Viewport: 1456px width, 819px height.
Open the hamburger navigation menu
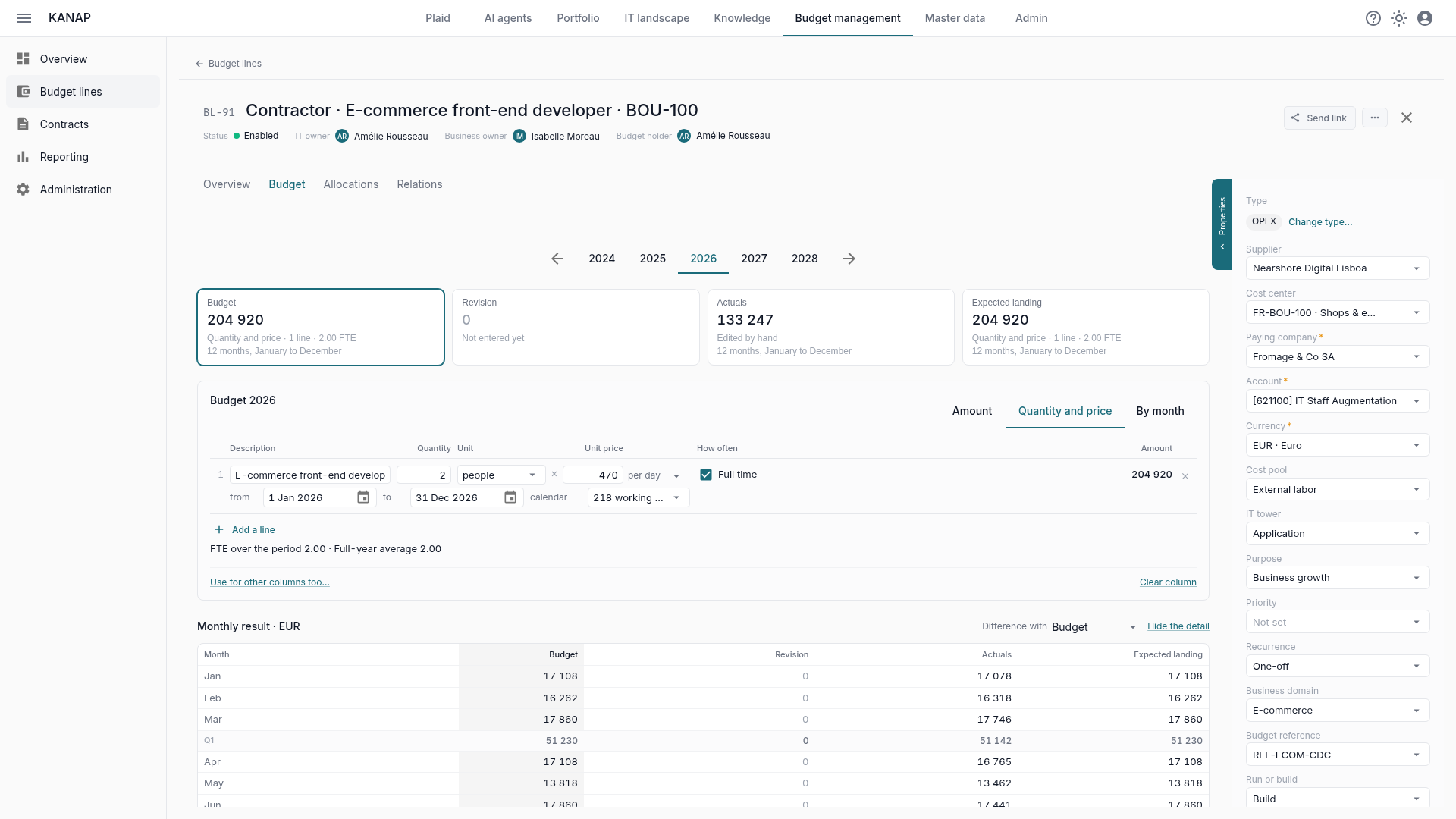pyautogui.click(x=24, y=18)
